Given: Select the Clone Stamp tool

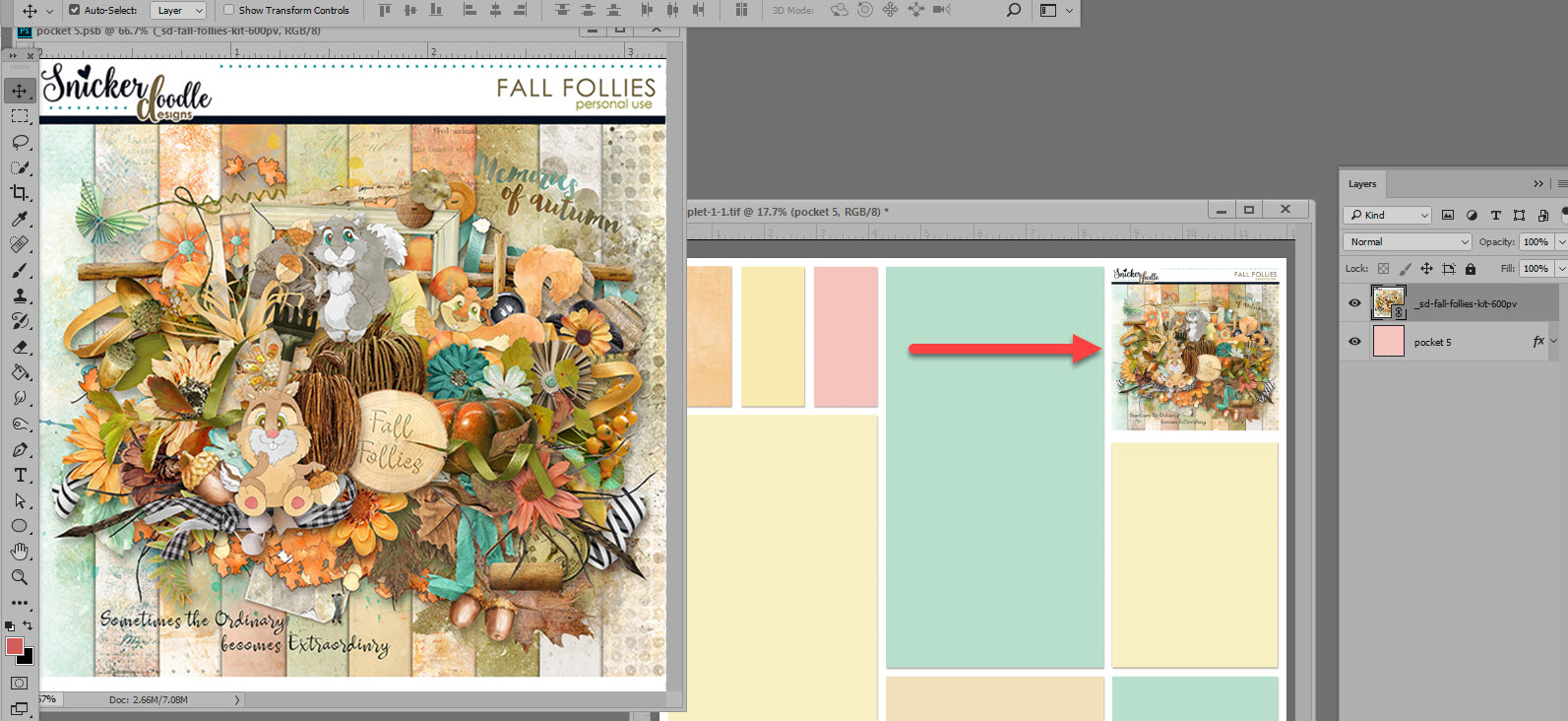Looking at the screenshot, I should [20, 295].
